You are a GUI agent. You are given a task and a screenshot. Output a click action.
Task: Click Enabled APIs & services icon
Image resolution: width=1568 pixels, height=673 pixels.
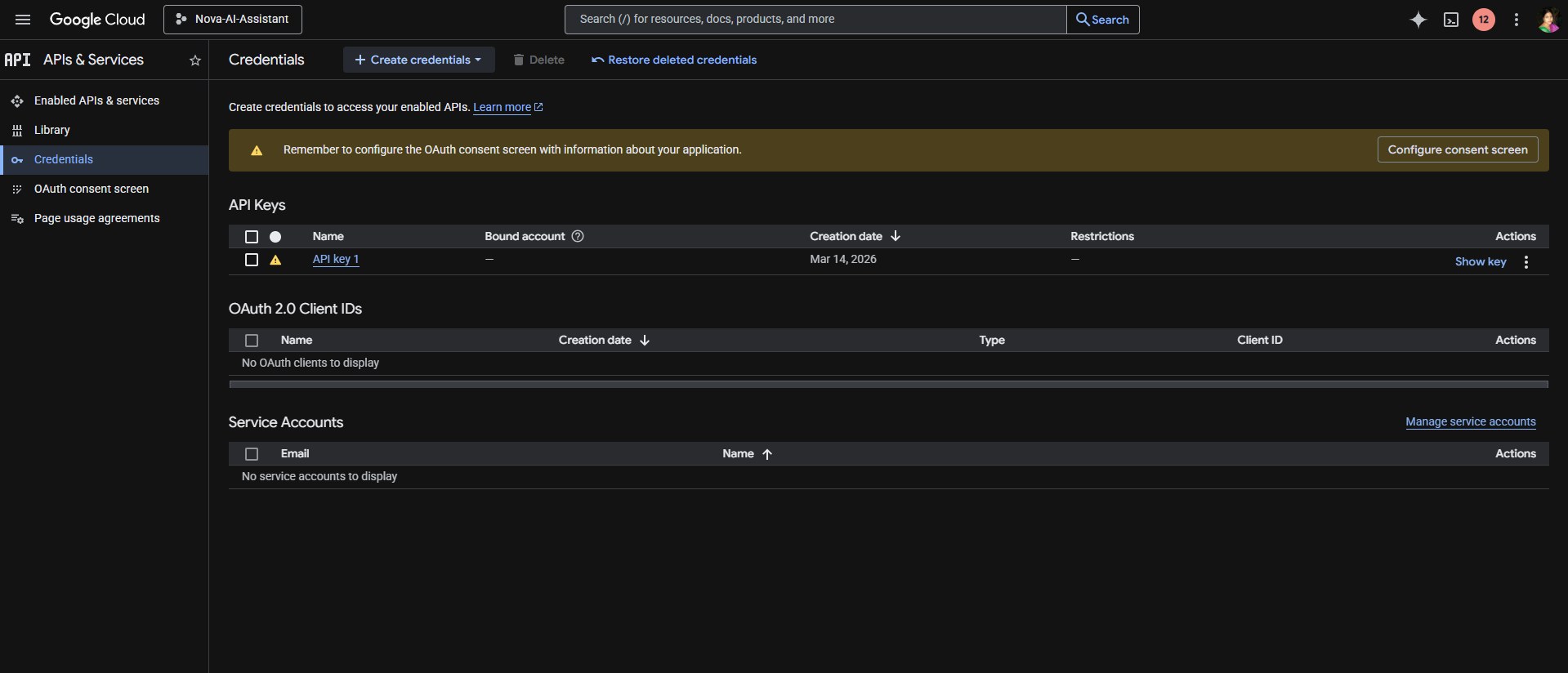(x=17, y=101)
